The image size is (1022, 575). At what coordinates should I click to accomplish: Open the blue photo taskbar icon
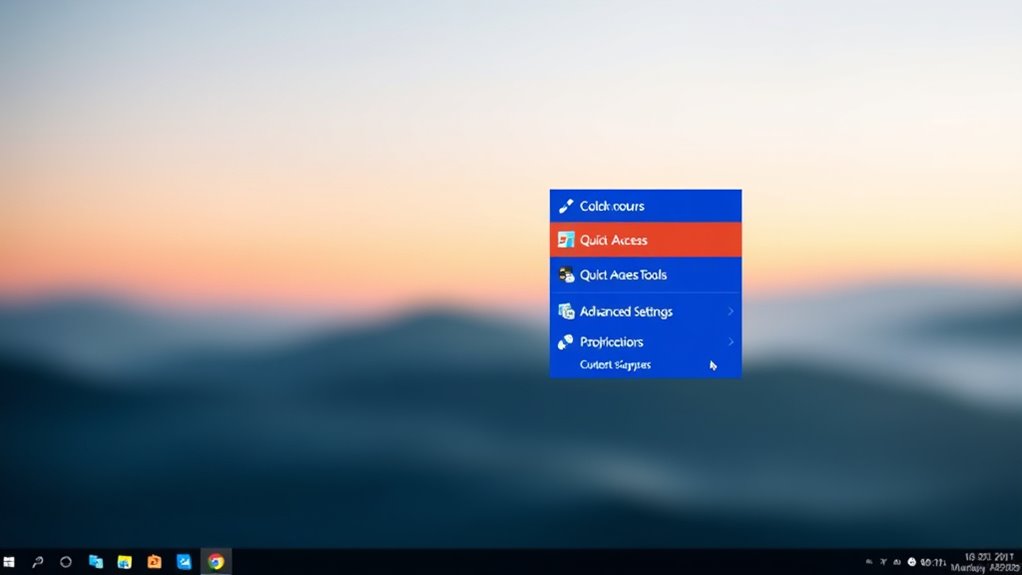tap(184, 562)
